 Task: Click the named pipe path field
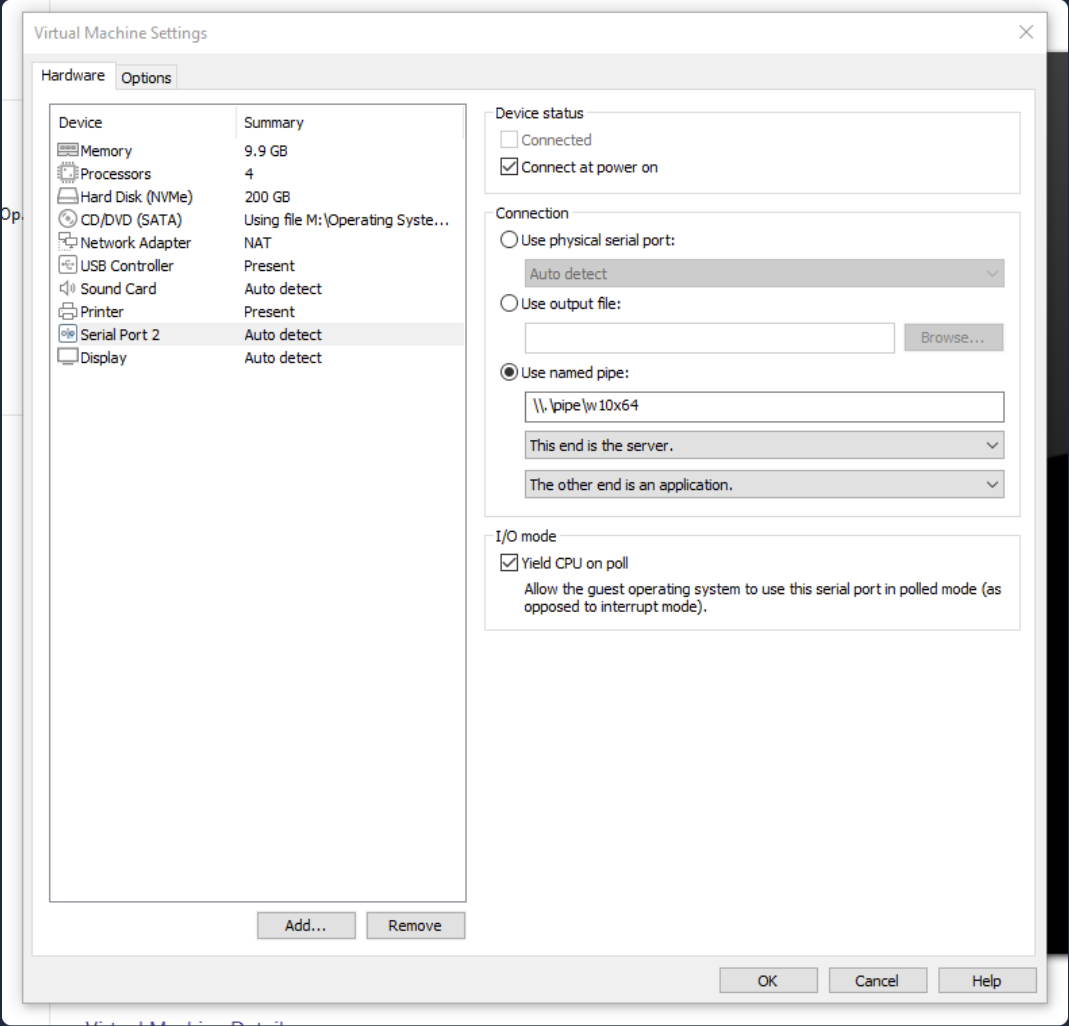click(x=764, y=407)
